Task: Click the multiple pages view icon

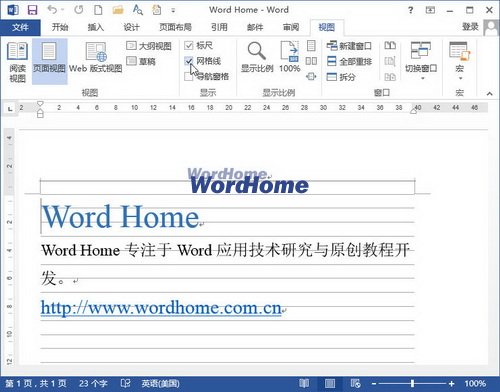Action: pyautogui.click(x=311, y=61)
